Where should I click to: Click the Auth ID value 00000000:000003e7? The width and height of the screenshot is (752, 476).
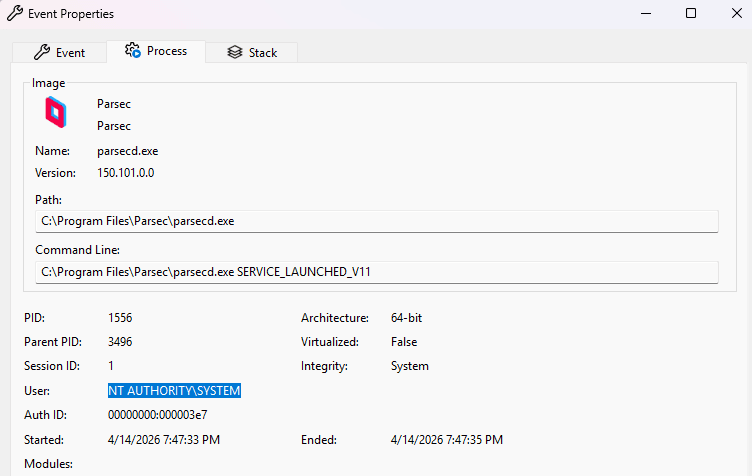(x=157, y=415)
